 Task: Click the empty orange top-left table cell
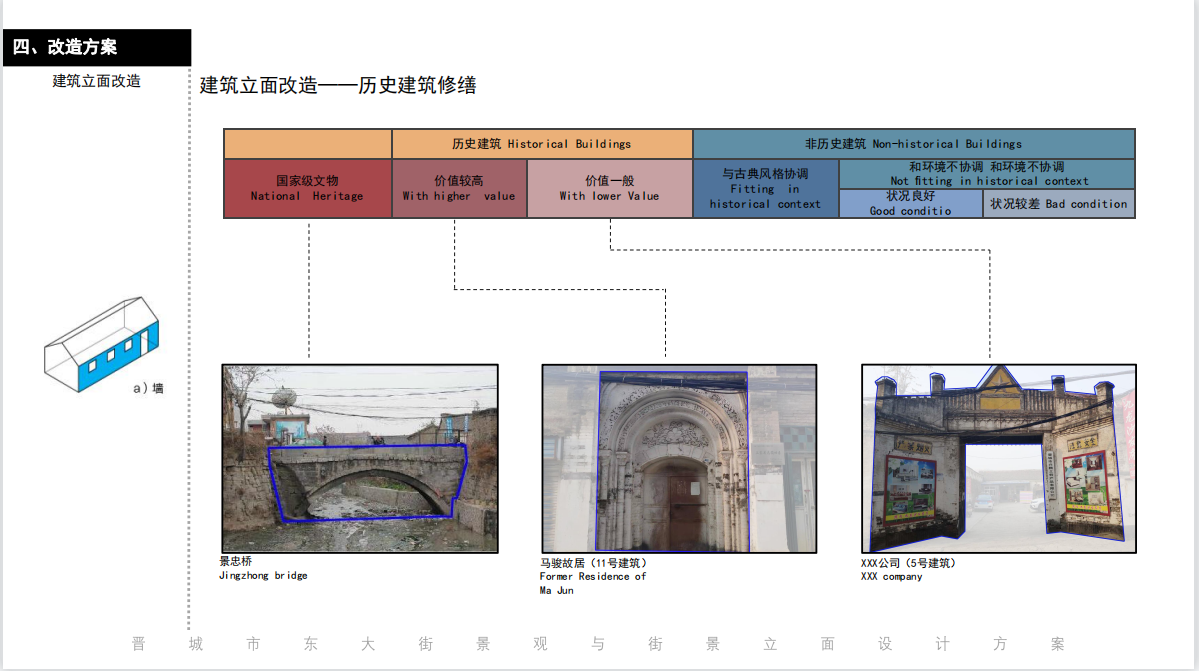pyautogui.click(x=307, y=144)
